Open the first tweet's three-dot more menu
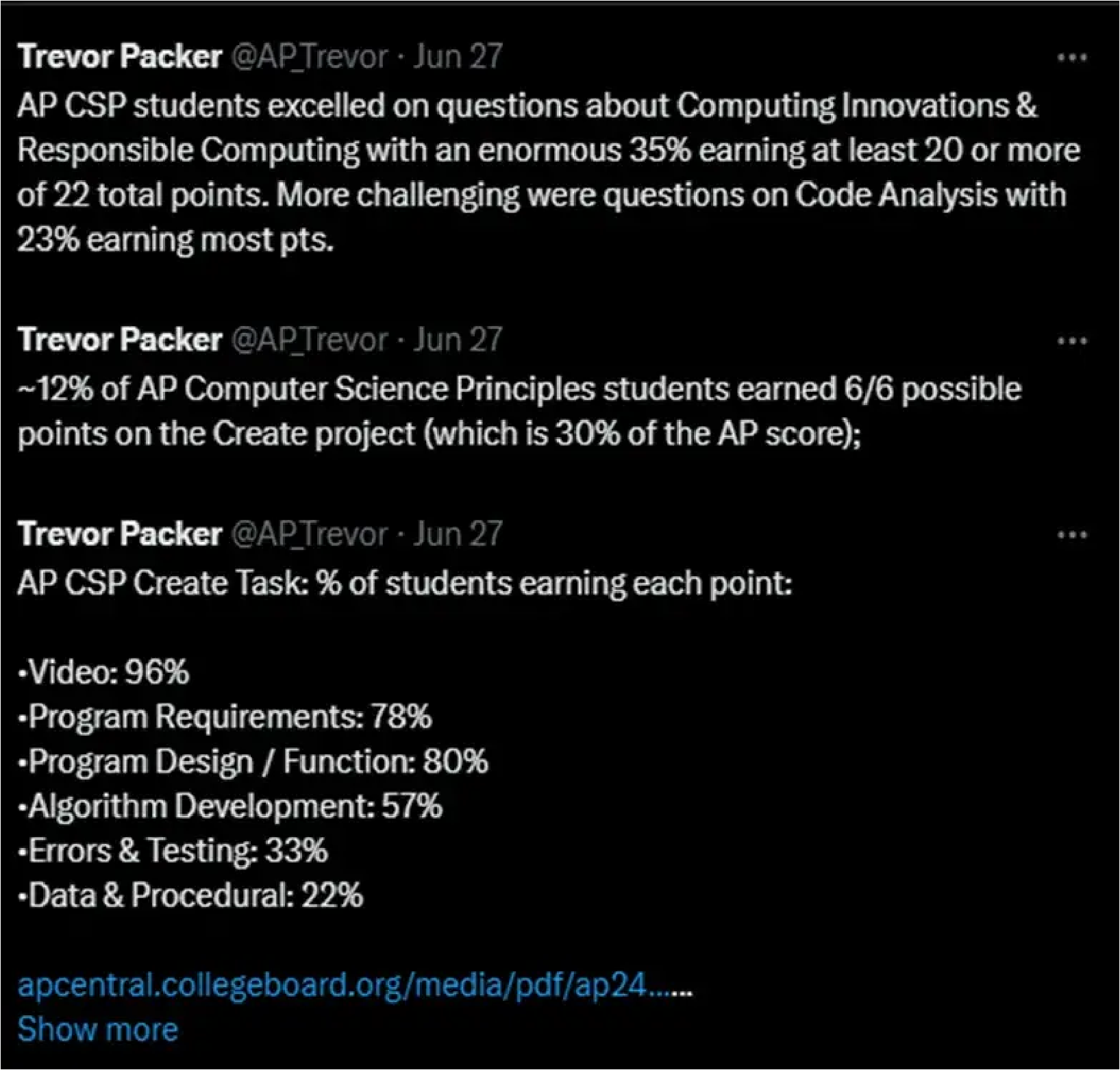Image resolution: width=1120 pixels, height=1070 pixels. click(1071, 58)
